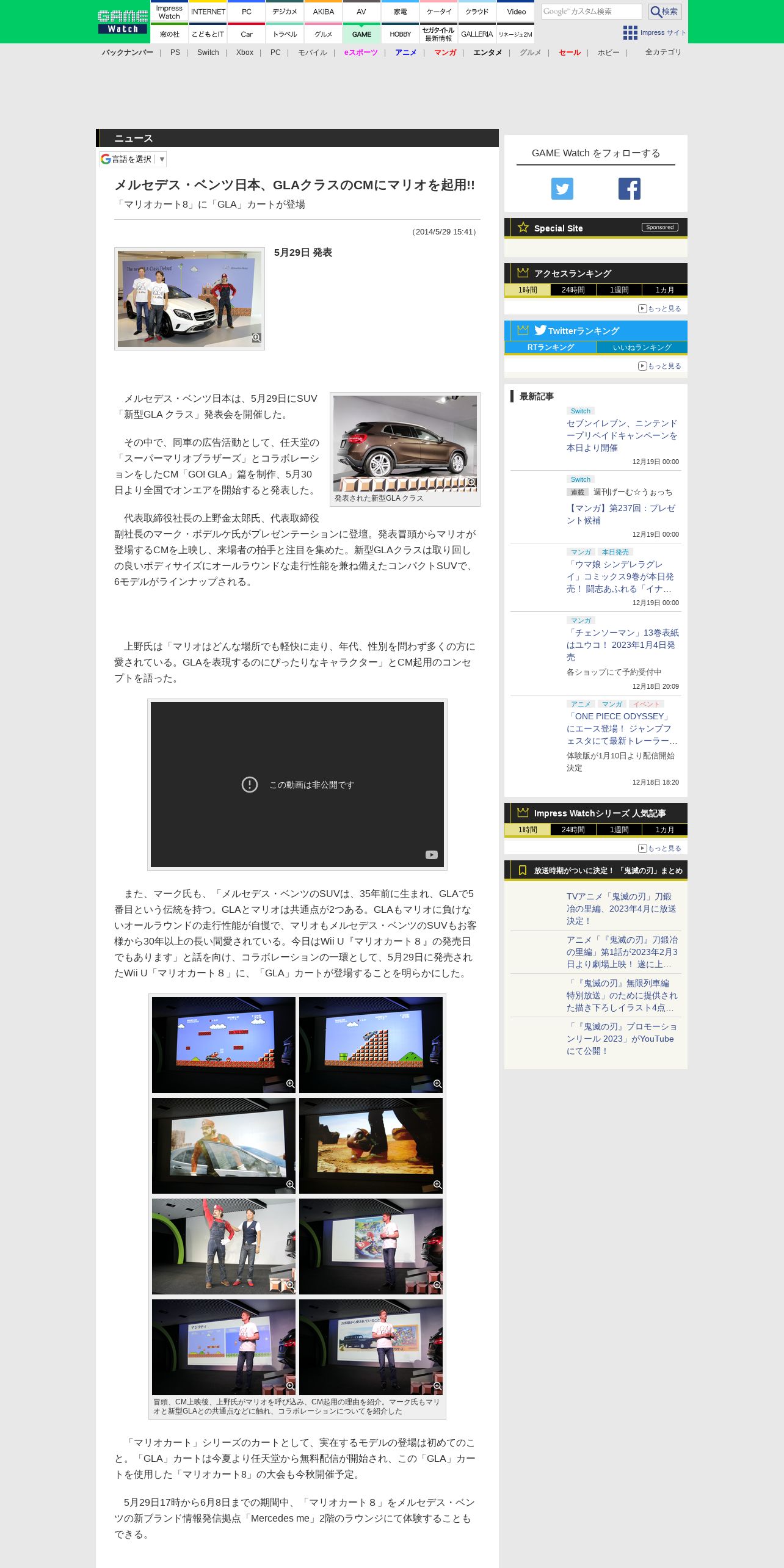Enlarge the Mario and GLA presentation photo
This screenshot has height=1568, width=784.
pos(189,299)
